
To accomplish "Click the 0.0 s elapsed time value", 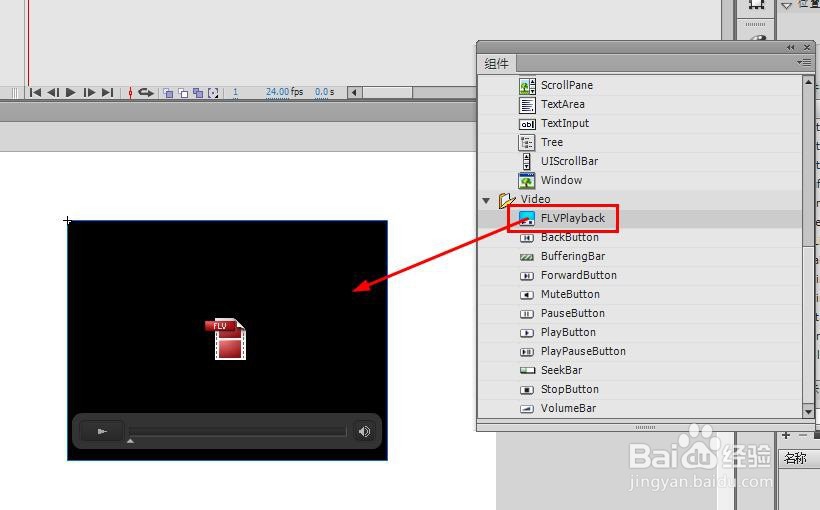I will (x=324, y=92).
